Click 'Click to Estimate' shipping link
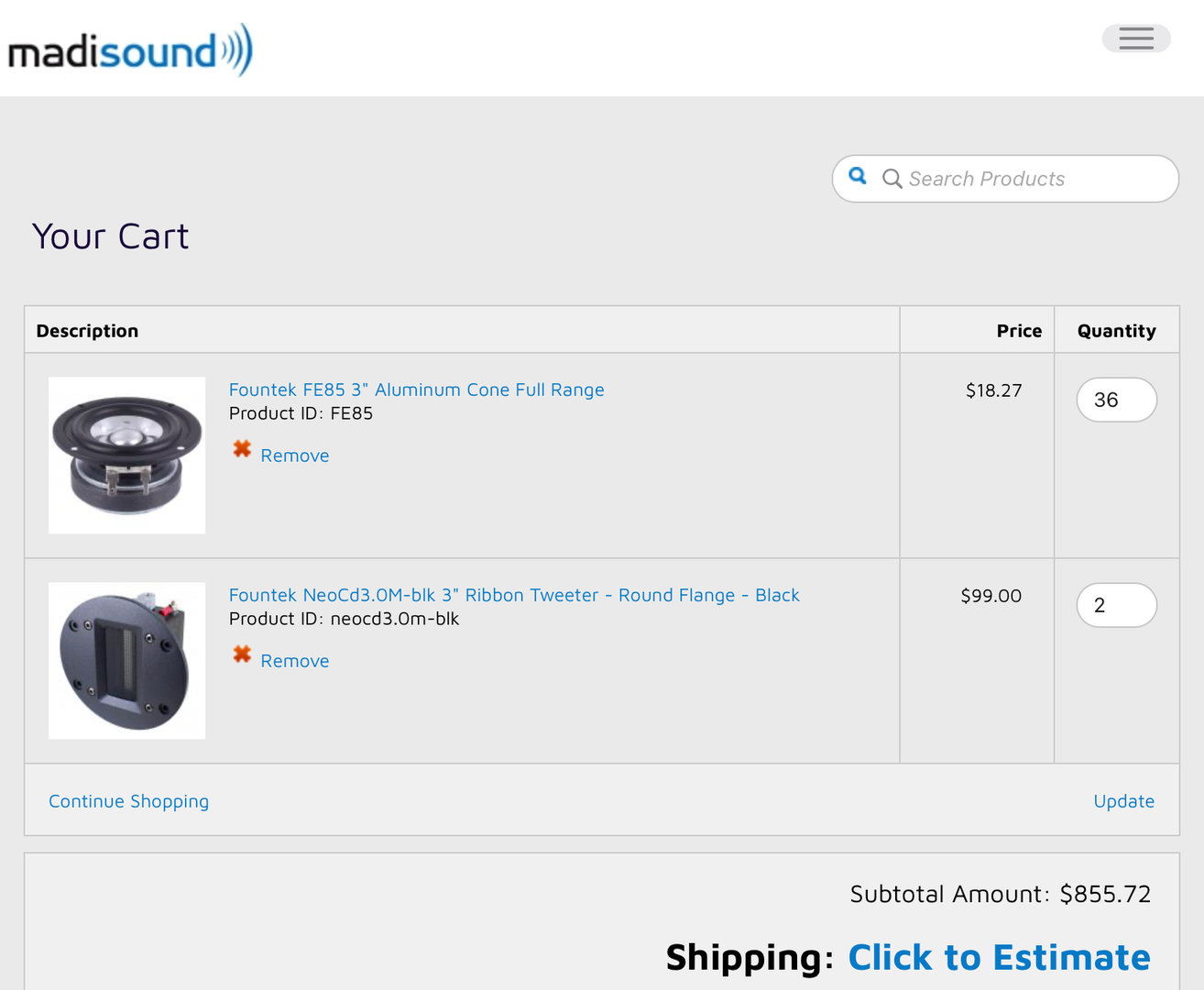Viewport: 1204px width, 990px height. (x=998, y=957)
